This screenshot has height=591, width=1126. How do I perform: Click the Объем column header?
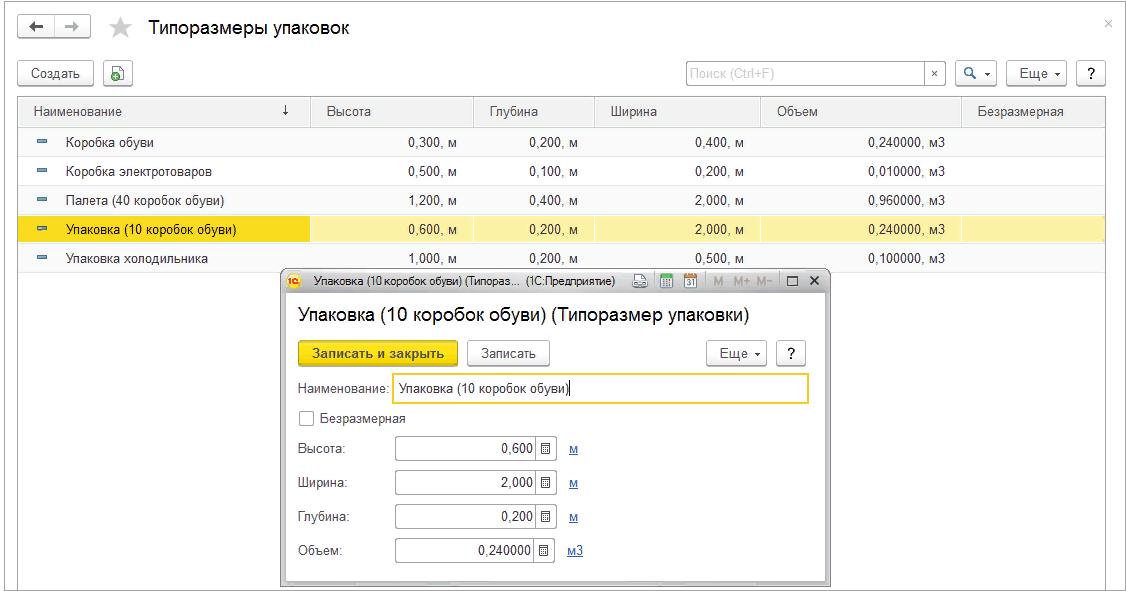pos(860,111)
